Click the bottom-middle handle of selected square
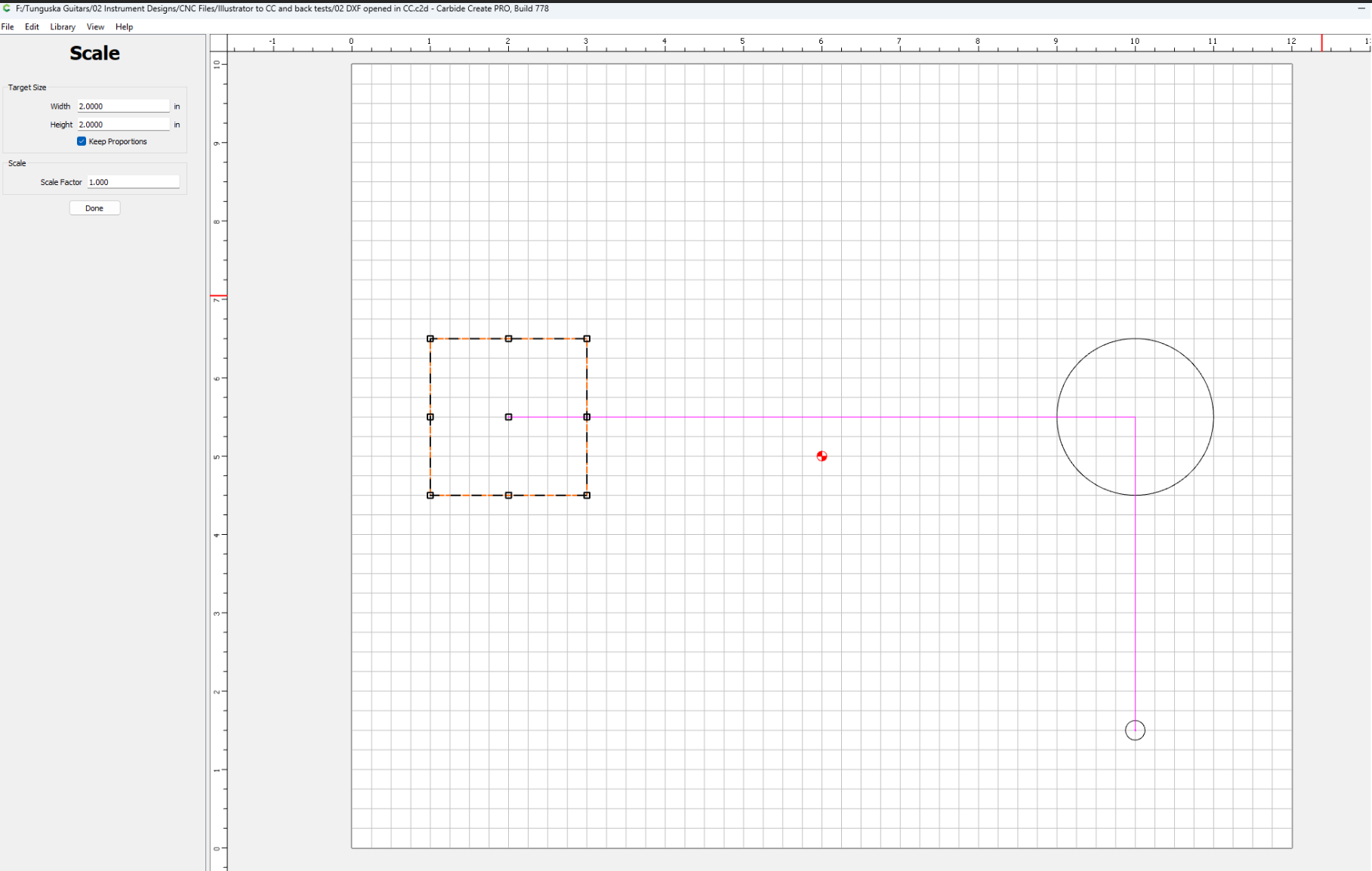Screen dimensions: 1372x871 click(508, 496)
